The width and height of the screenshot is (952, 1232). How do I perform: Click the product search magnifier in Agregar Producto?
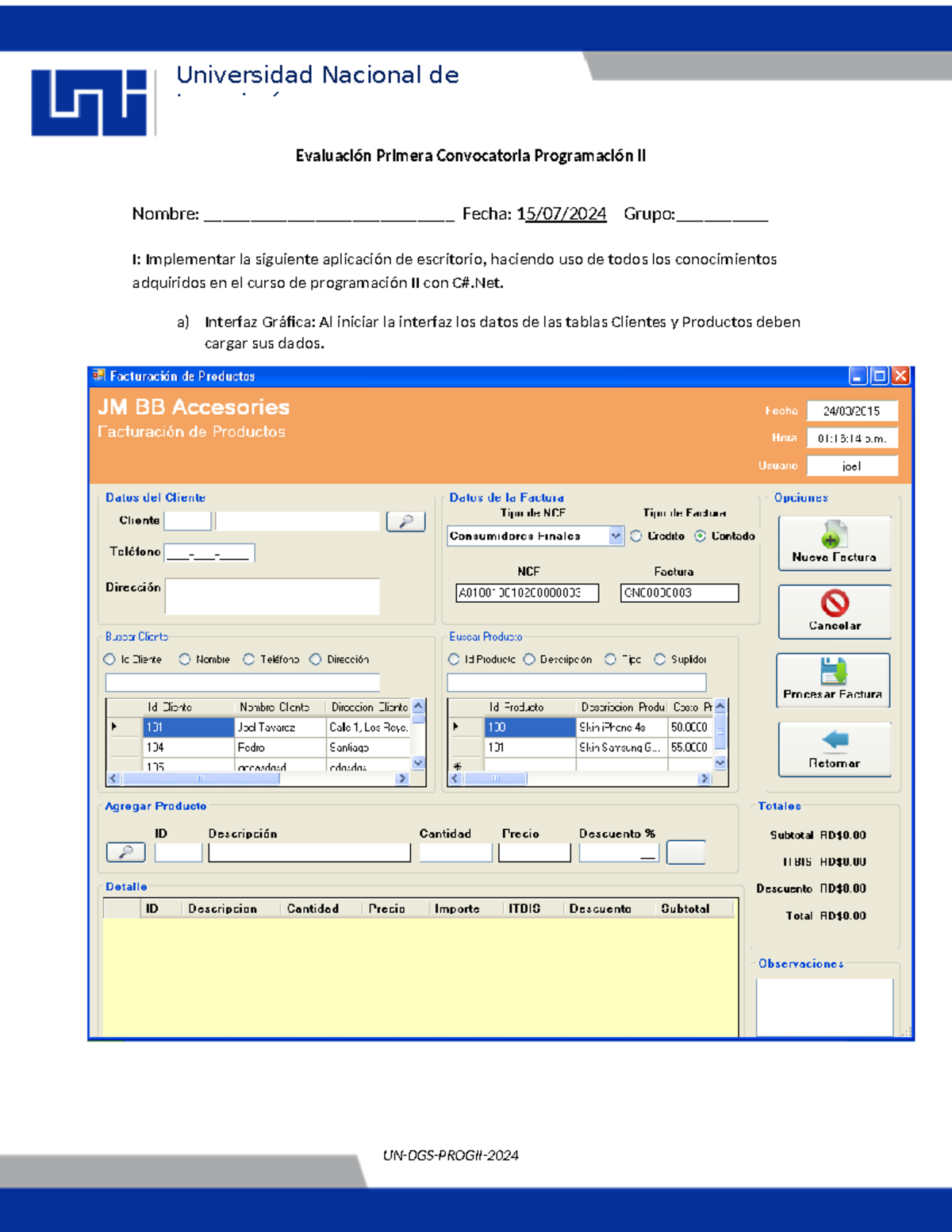click(x=125, y=852)
